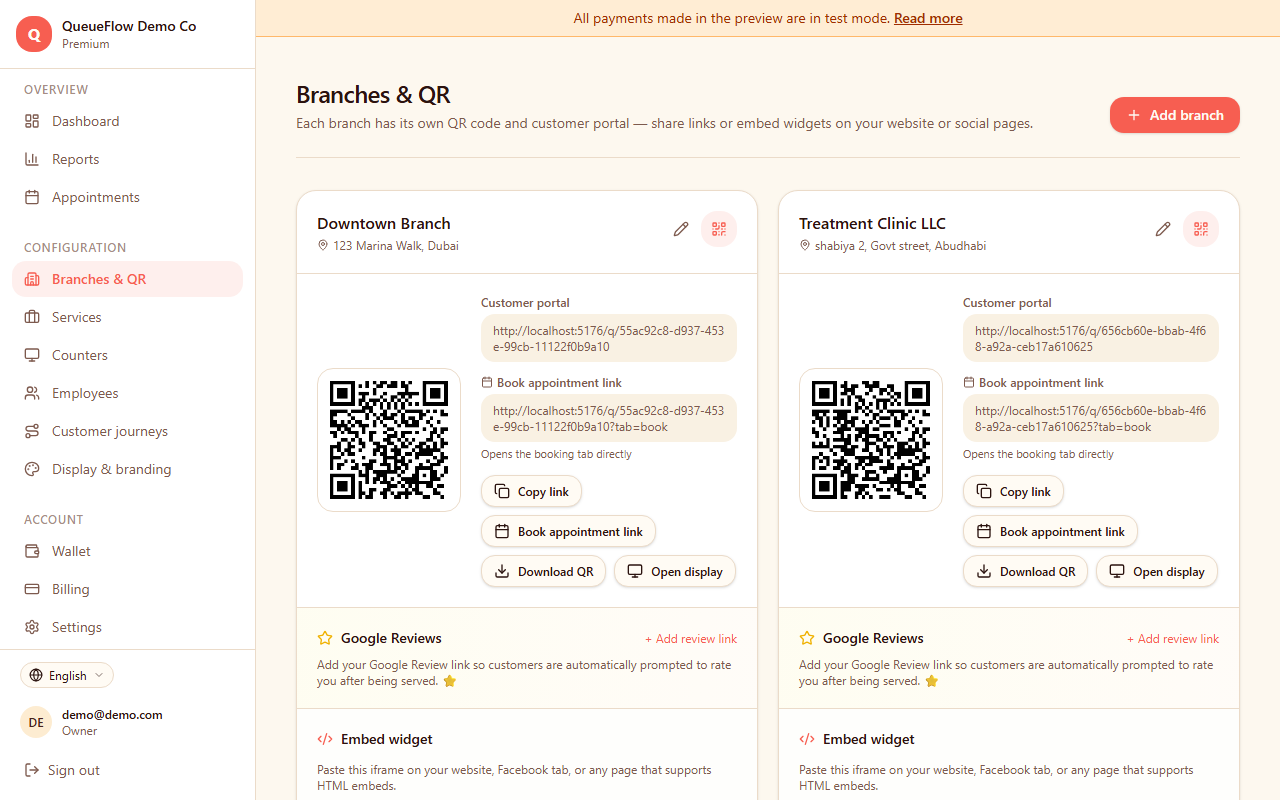The image size is (1280, 800).
Task: Follow the Read more link in banner
Action: coord(928,18)
